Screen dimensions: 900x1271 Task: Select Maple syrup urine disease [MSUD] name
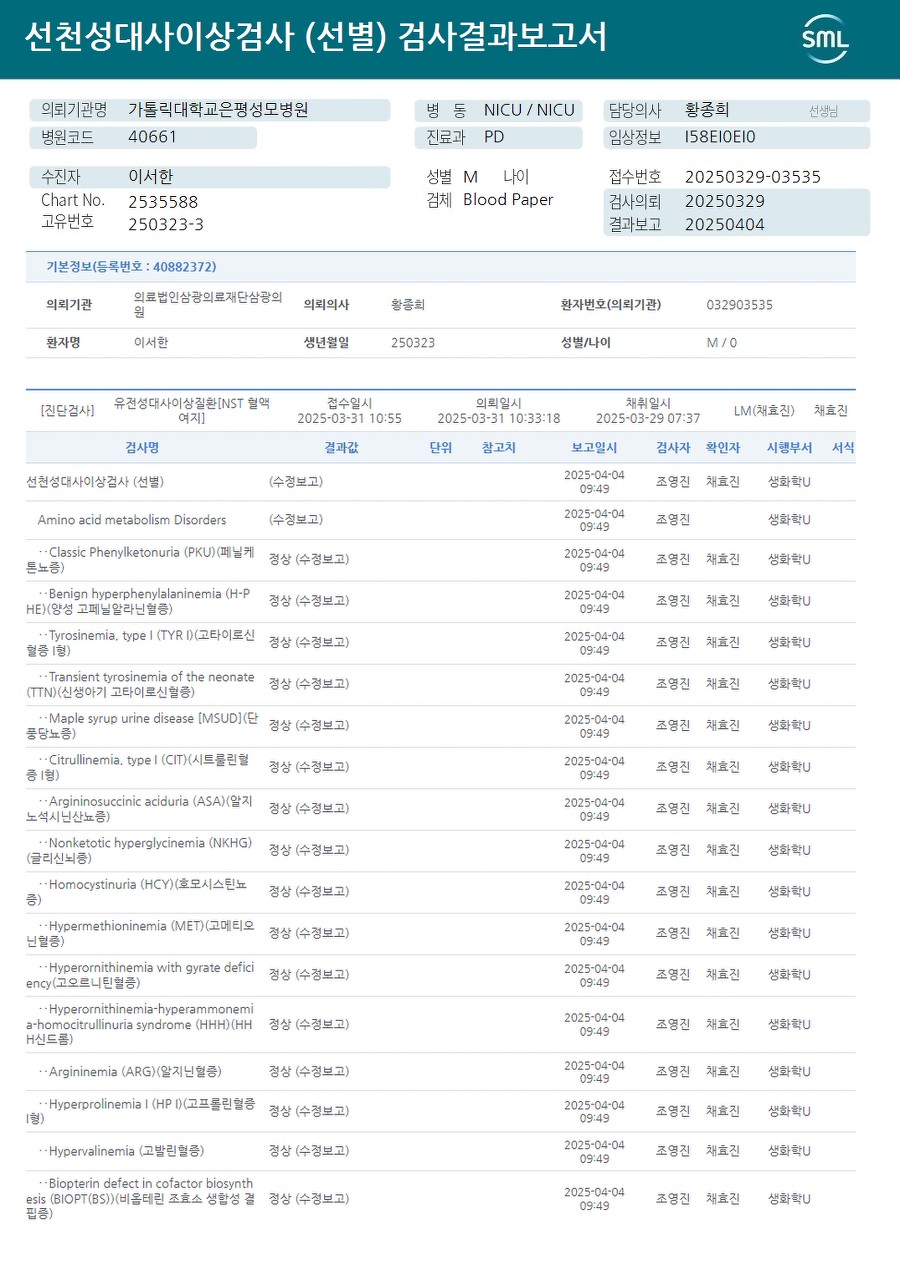point(142,726)
